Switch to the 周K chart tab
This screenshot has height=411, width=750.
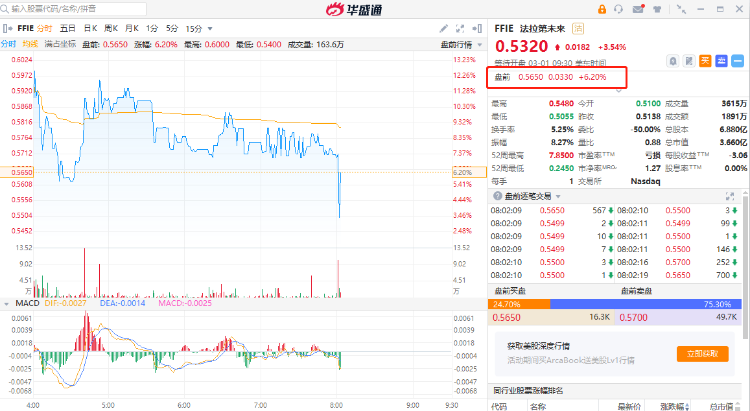coord(111,29)
